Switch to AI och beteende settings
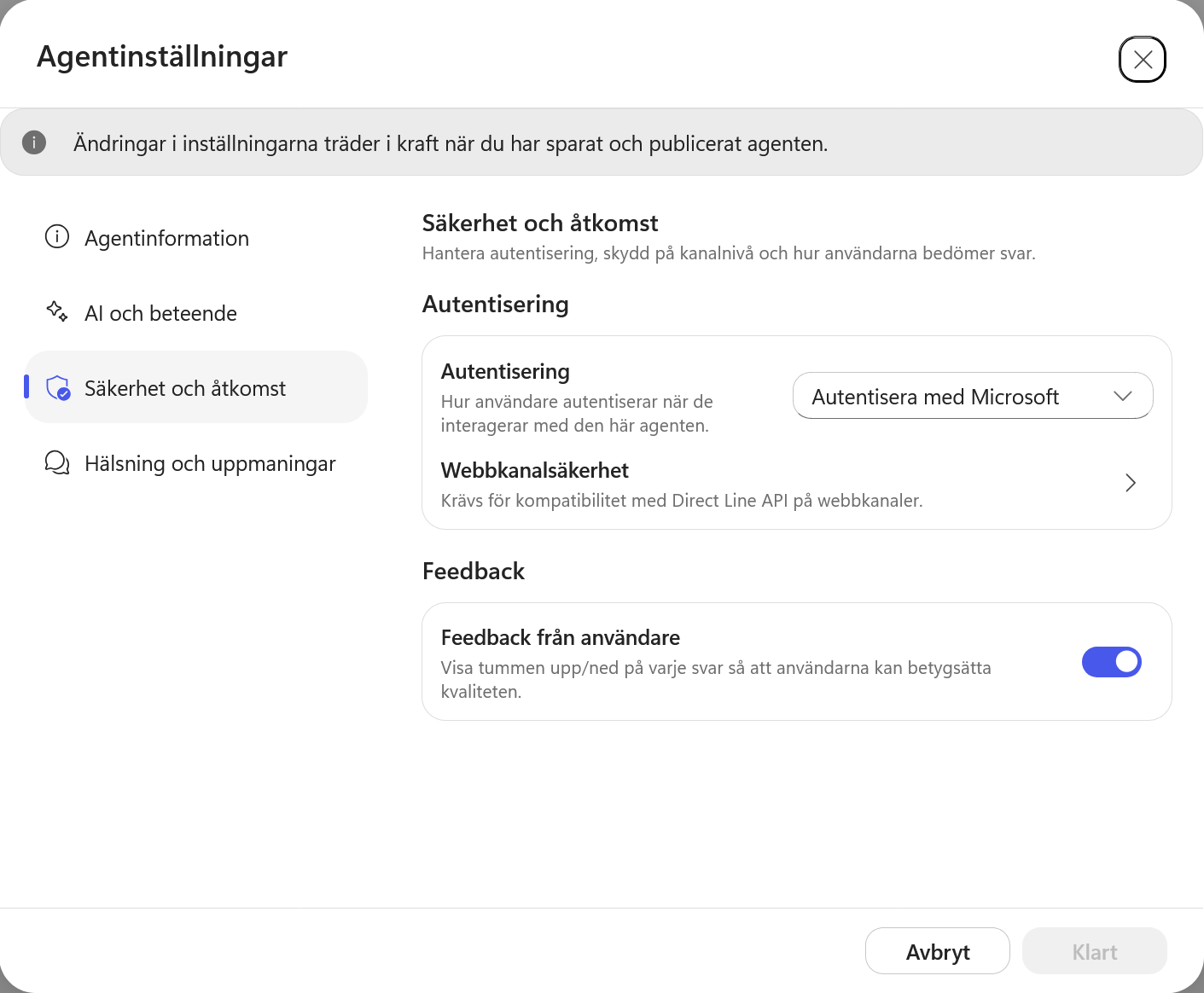Viewport: 1204px width, 993px height. pos(196,313)
